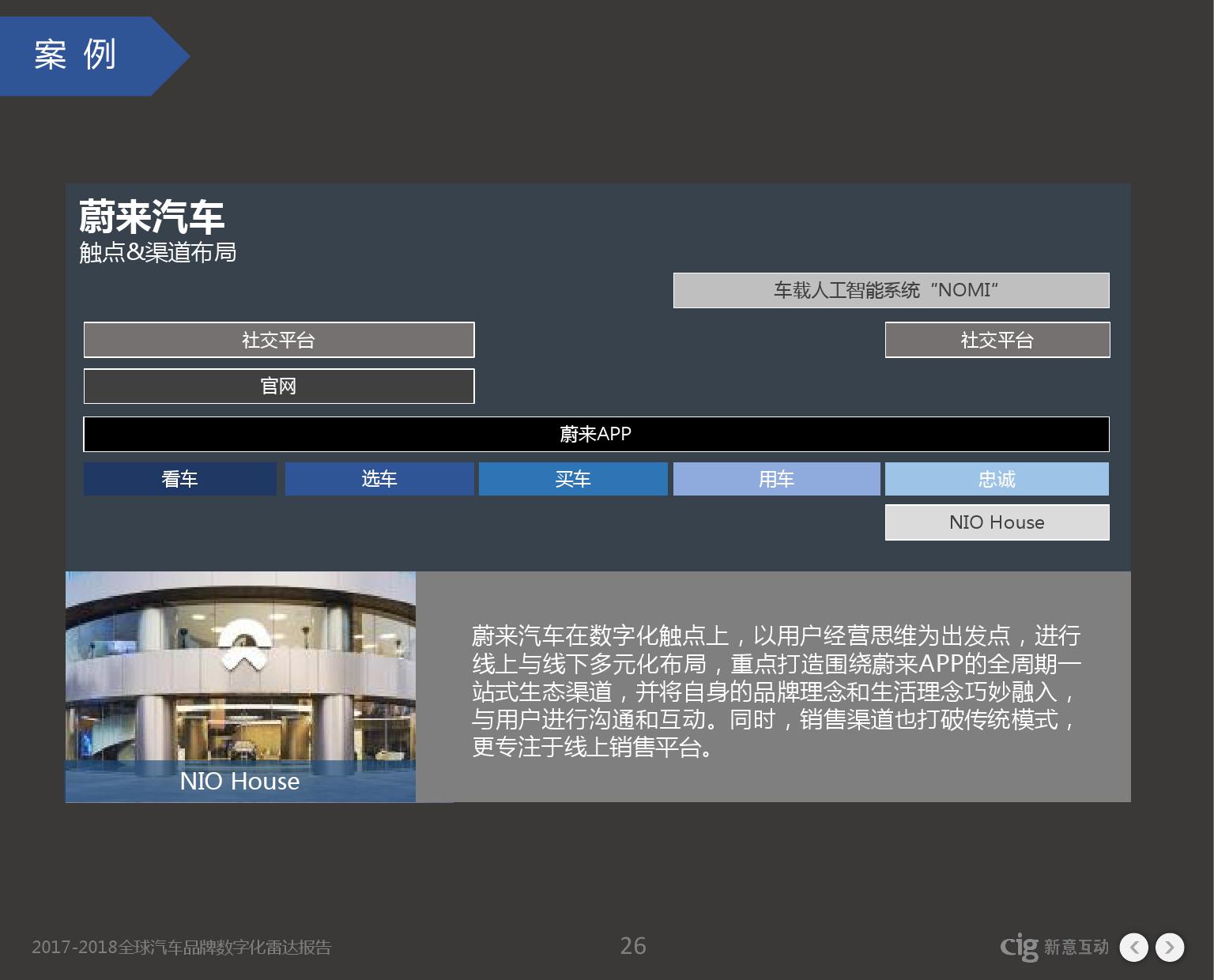Click the NIO House photo caption
This screenshot has width=1214, height=980.
click(x=240, y=781)
